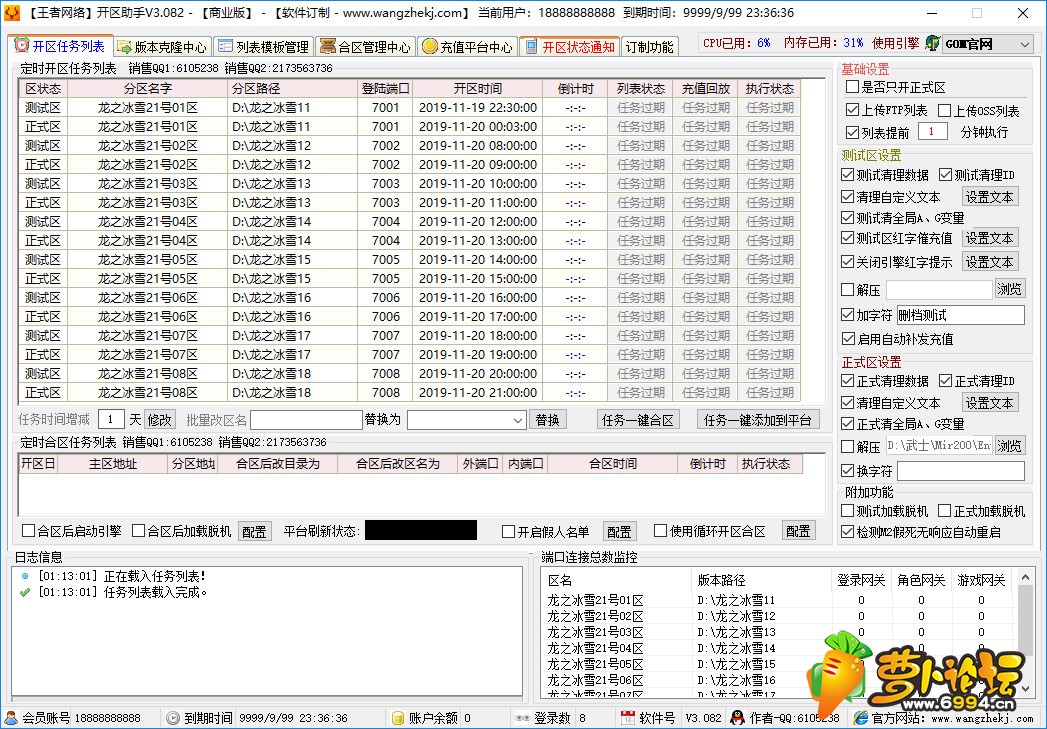Enable 使用循环开区合区 checkbox

661,531
